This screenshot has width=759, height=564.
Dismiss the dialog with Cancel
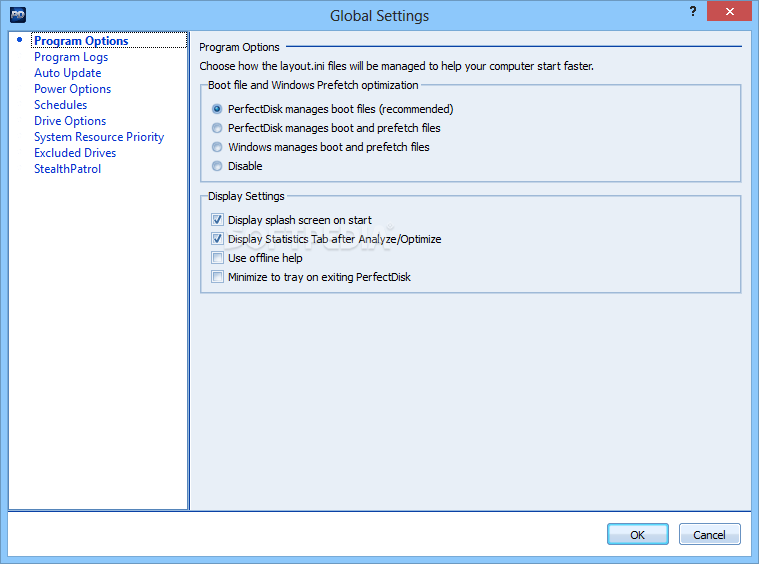click(709, 534)
